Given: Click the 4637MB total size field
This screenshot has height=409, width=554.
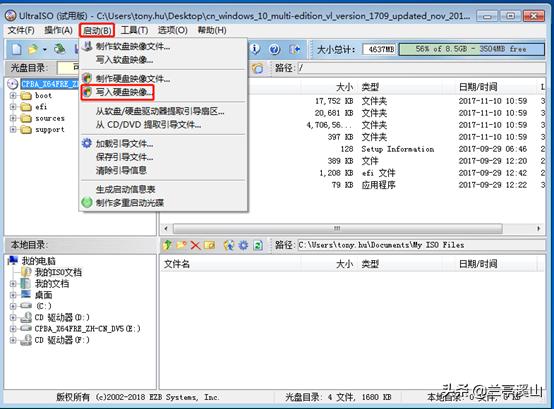Looking at the screenshot, I should pos(380,49).
